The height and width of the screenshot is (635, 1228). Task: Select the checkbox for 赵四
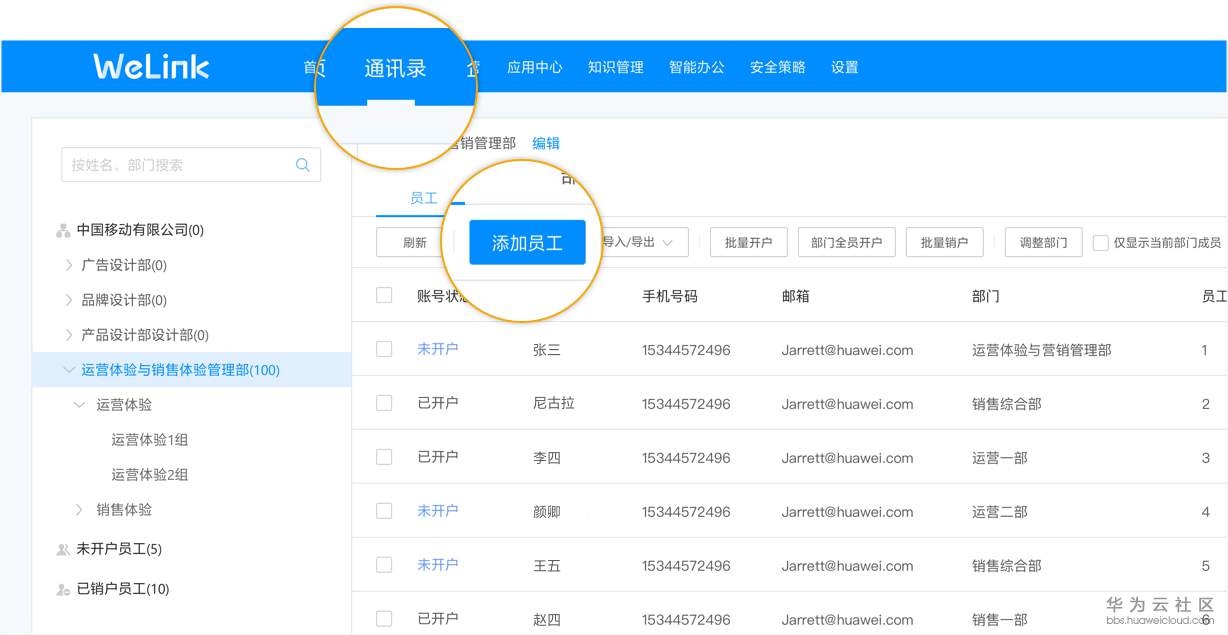384,619
